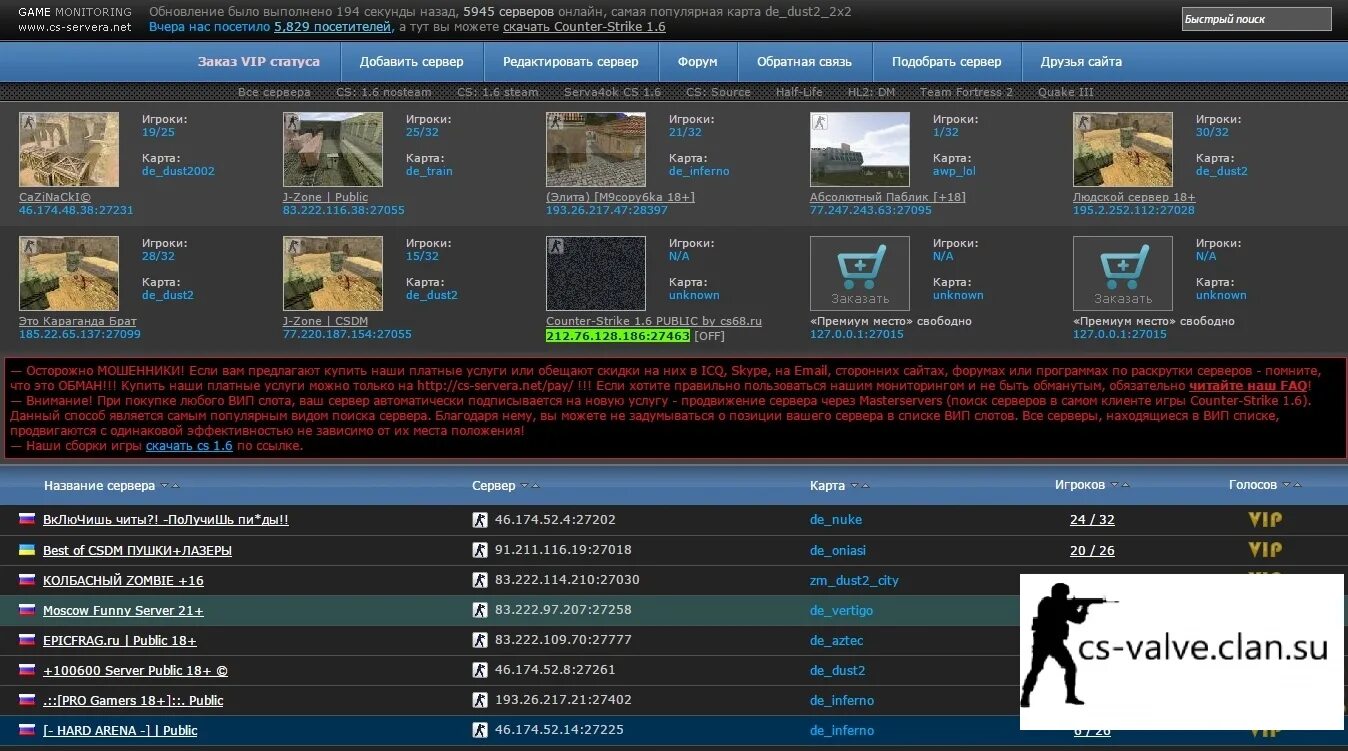Click the down sort arrow next to Игроков

point(1114,485)
